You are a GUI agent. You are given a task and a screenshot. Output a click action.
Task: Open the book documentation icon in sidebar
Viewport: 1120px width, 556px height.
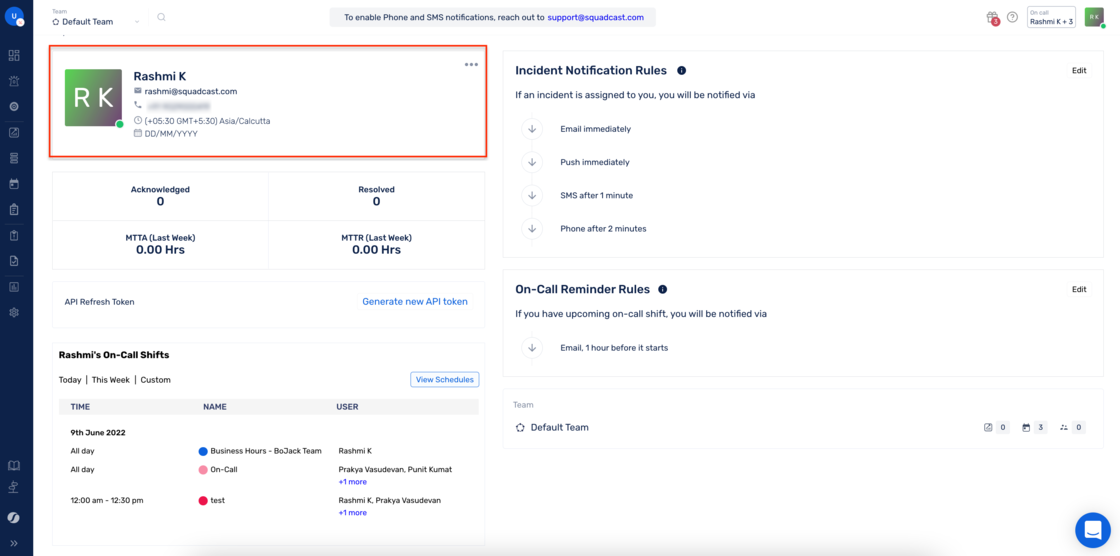coord(14,465)
